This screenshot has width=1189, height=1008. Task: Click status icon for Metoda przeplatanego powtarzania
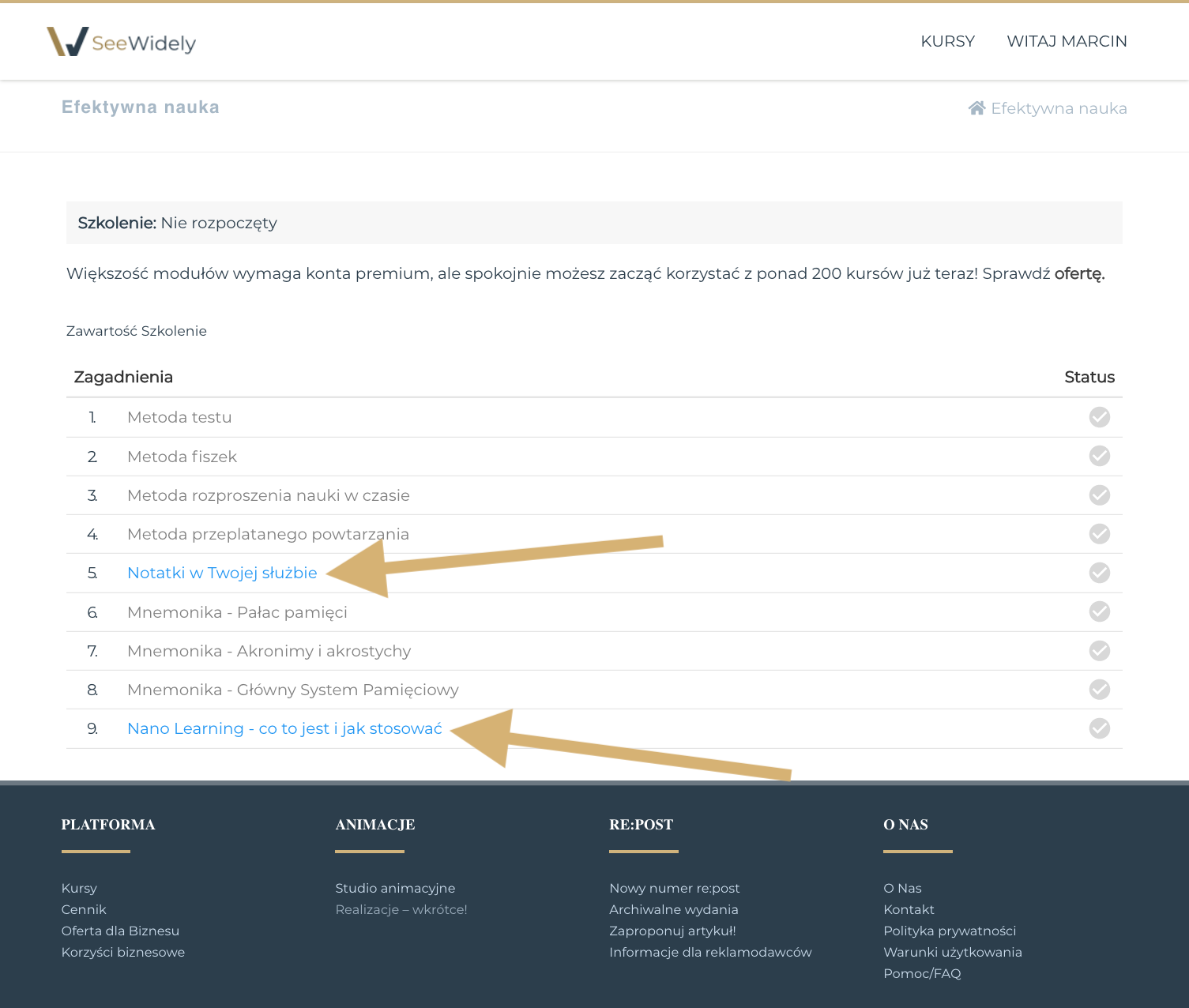[1099, 534]
